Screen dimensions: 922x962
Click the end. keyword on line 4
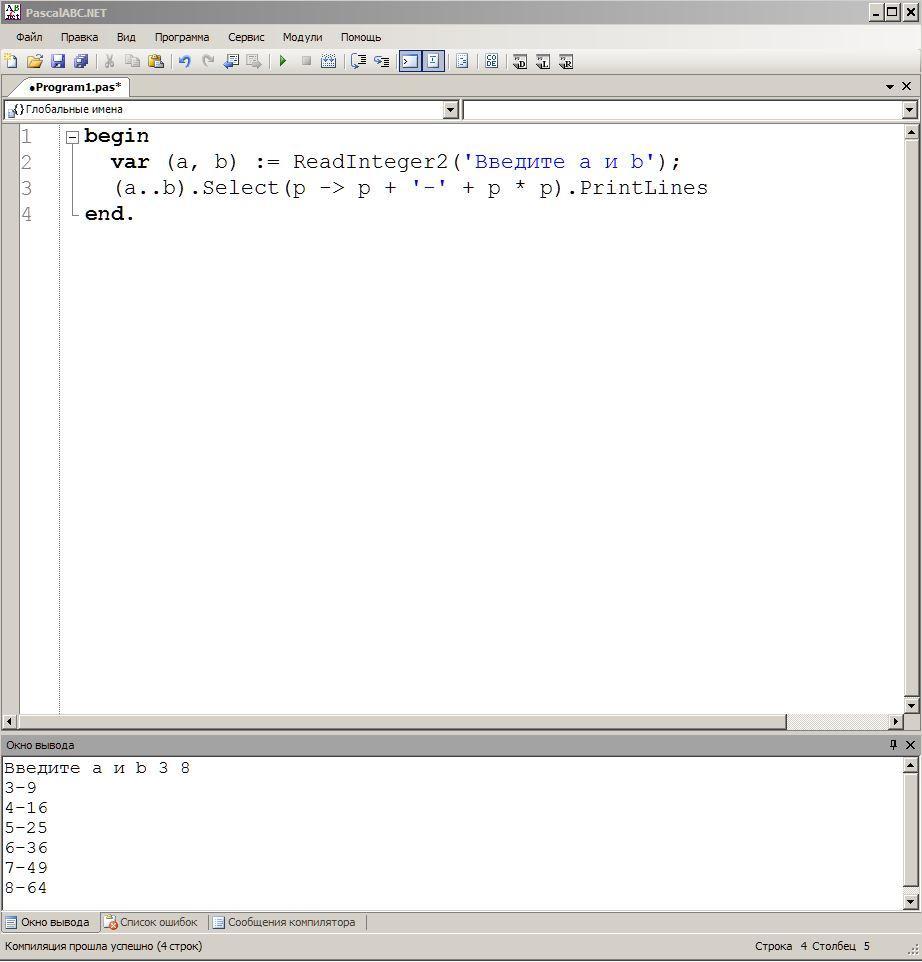pyautogui.click(x=109, y=214)
